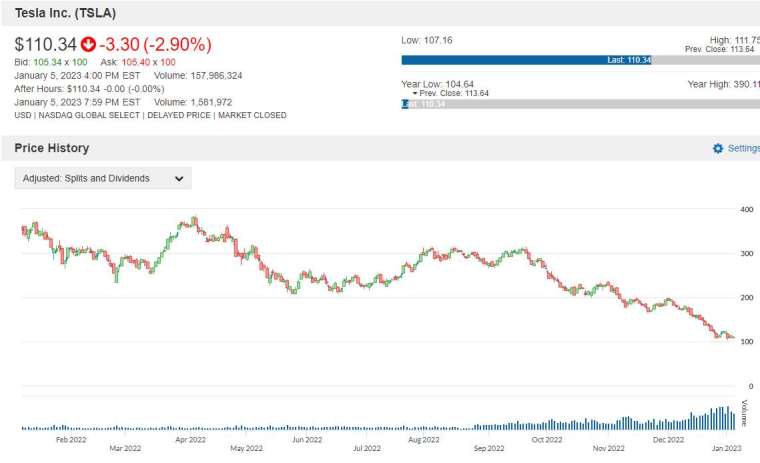Click the latest January 2023 candlestick

(x=732, y=337)
